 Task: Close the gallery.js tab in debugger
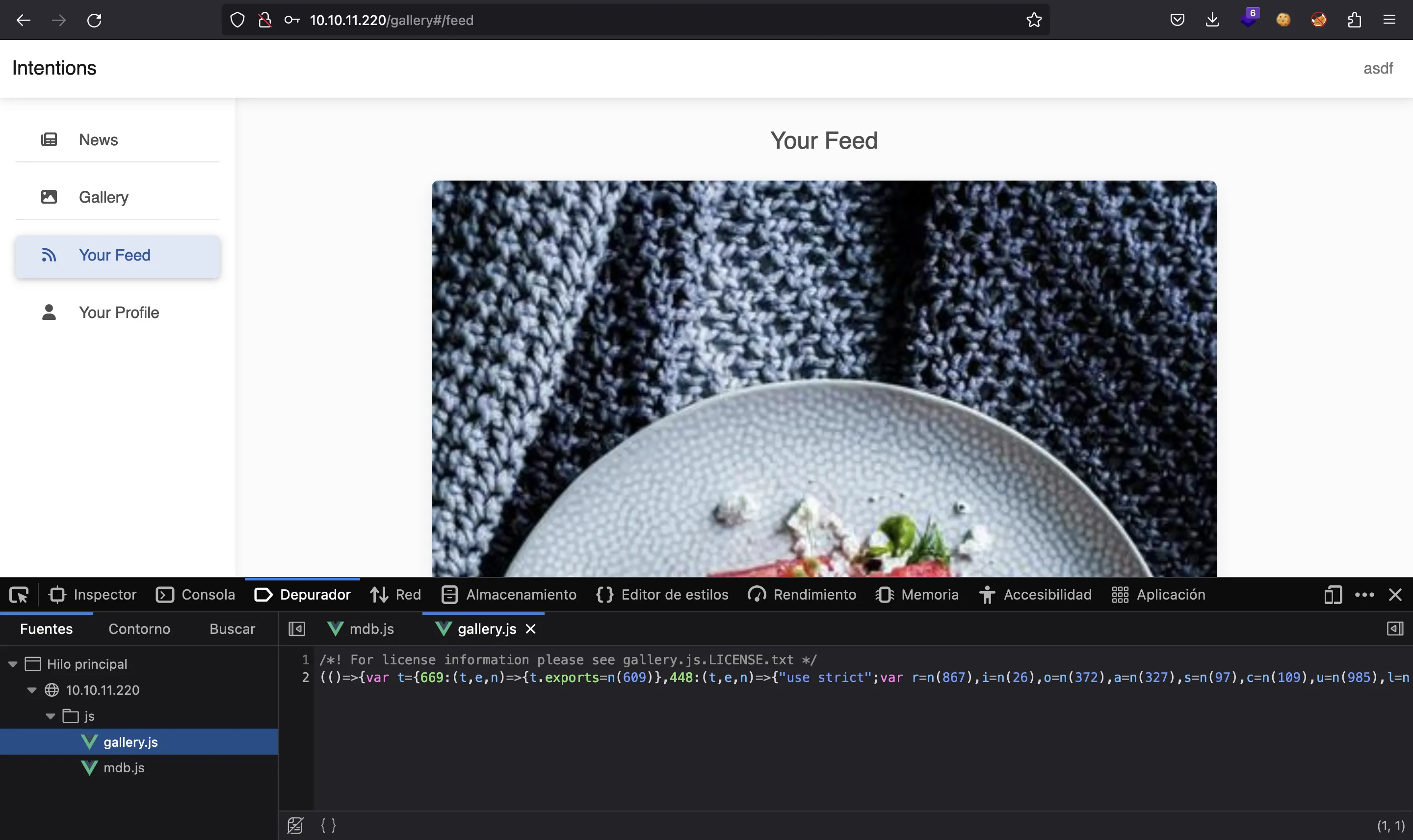[530, 629]
